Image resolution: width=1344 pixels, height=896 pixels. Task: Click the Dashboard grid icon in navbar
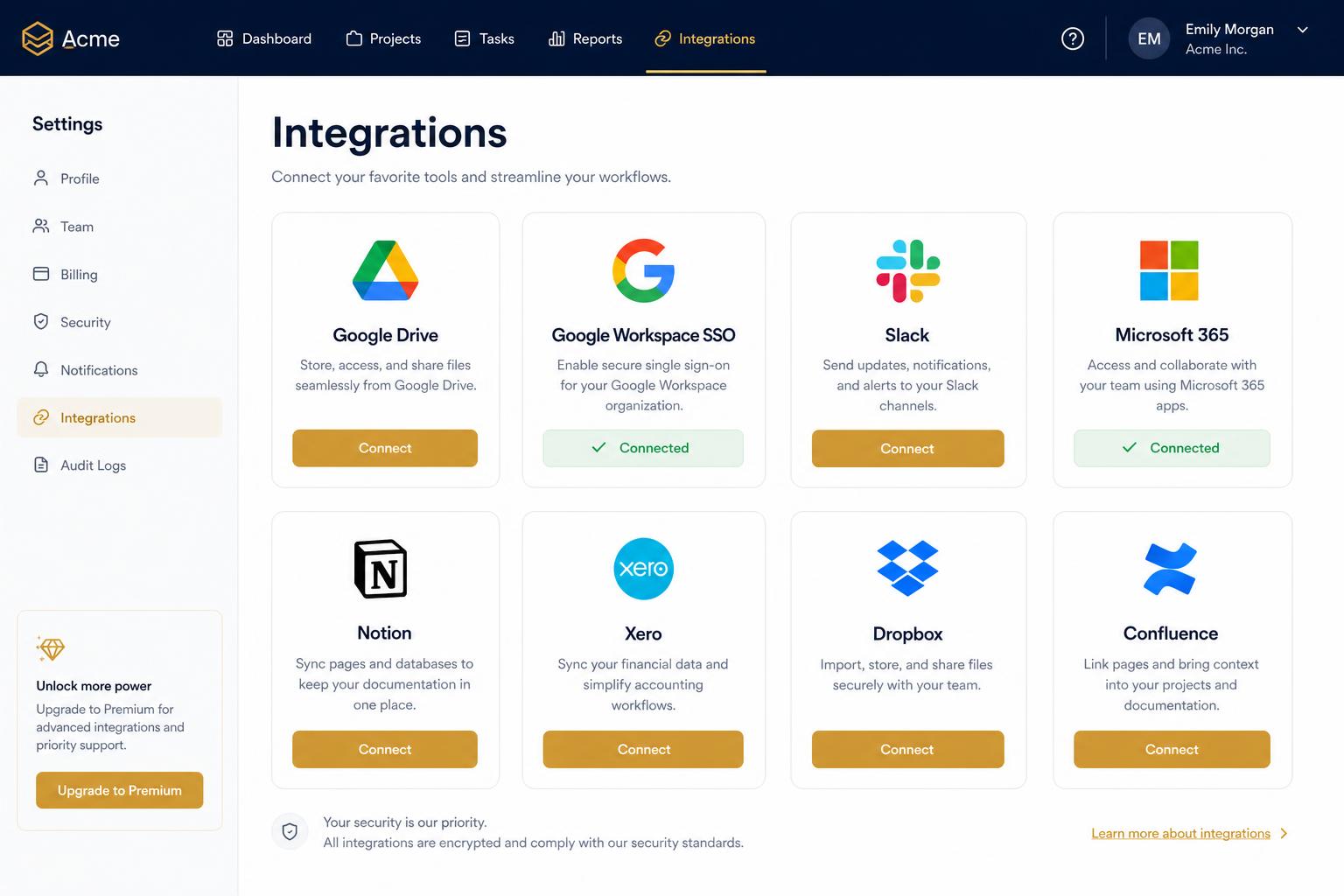click(x=225, y=38)
